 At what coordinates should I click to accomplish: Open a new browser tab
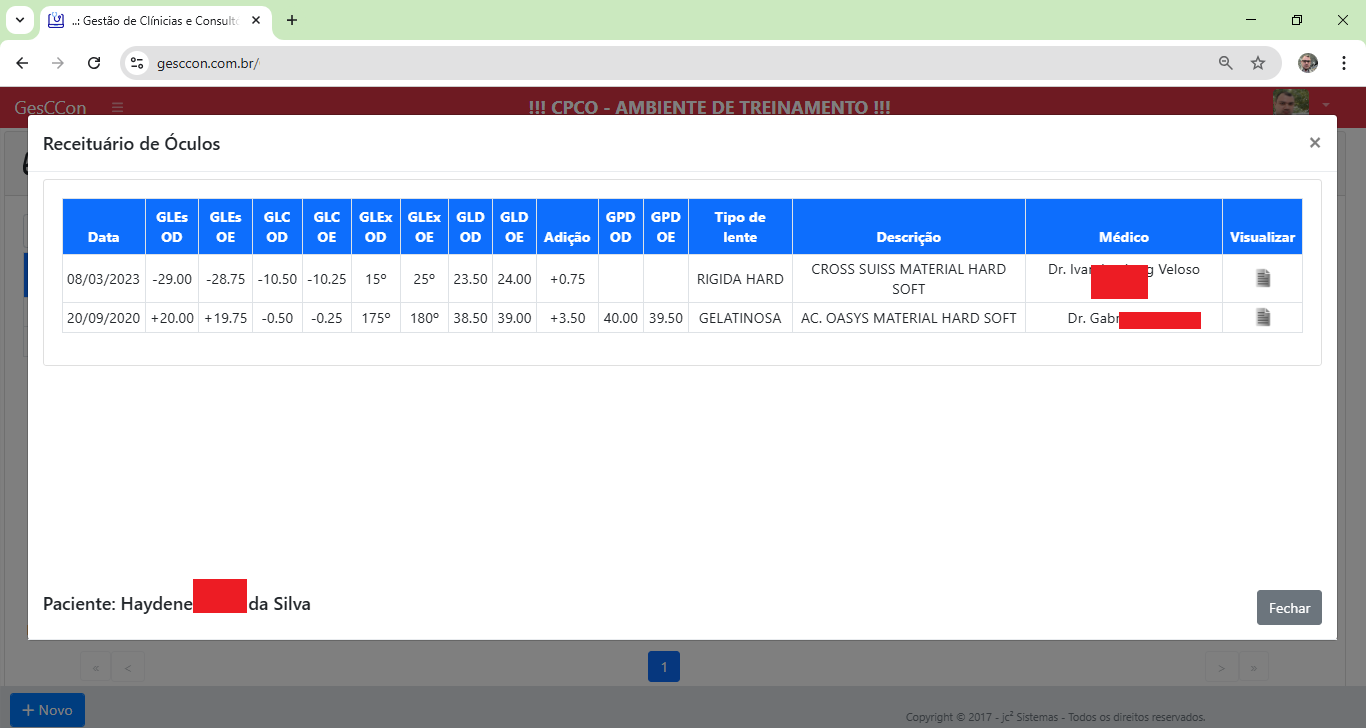coord(292,20)
